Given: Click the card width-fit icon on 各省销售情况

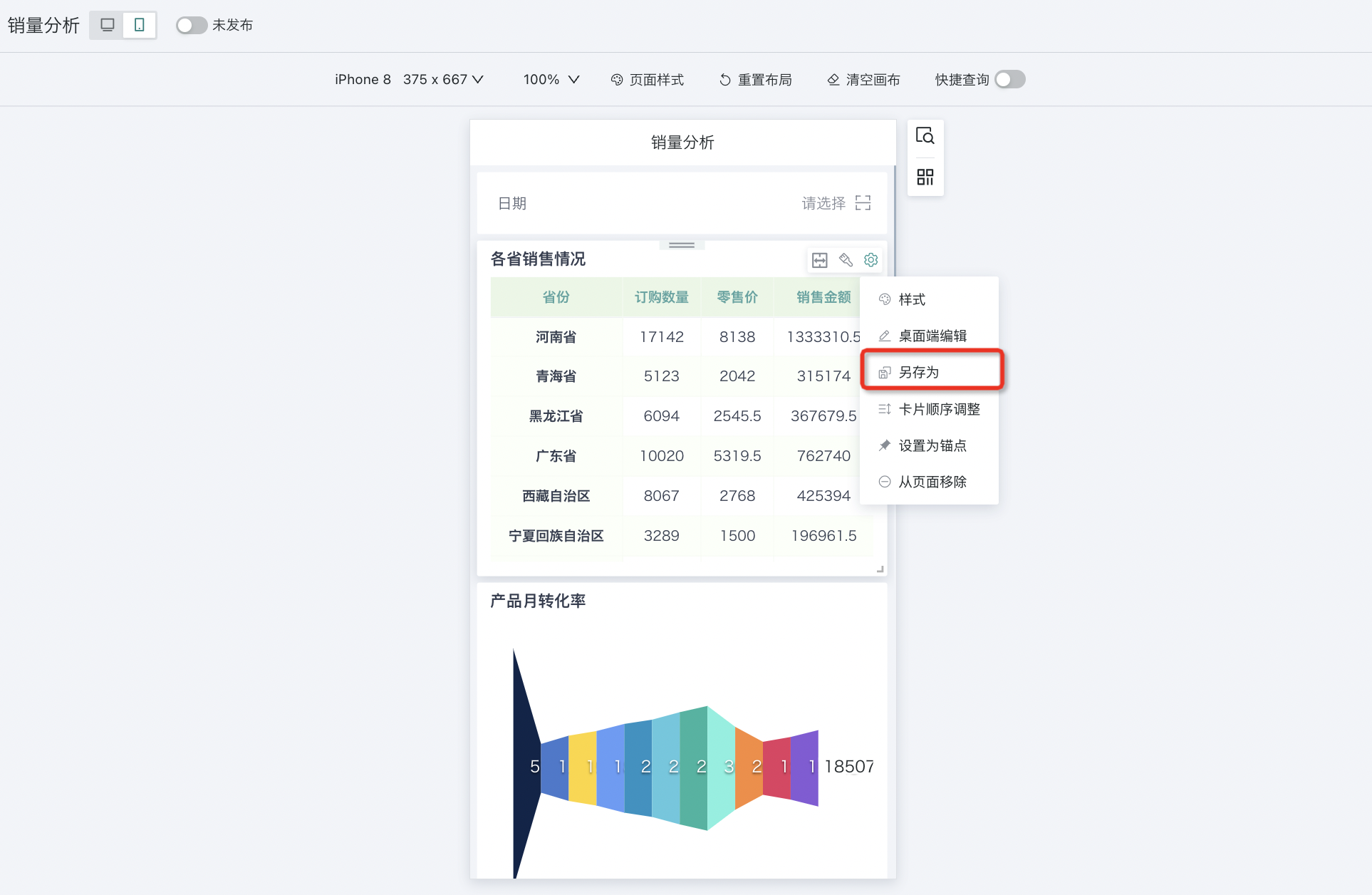Looking at the screenshot, I should click(x=820, y=260).
